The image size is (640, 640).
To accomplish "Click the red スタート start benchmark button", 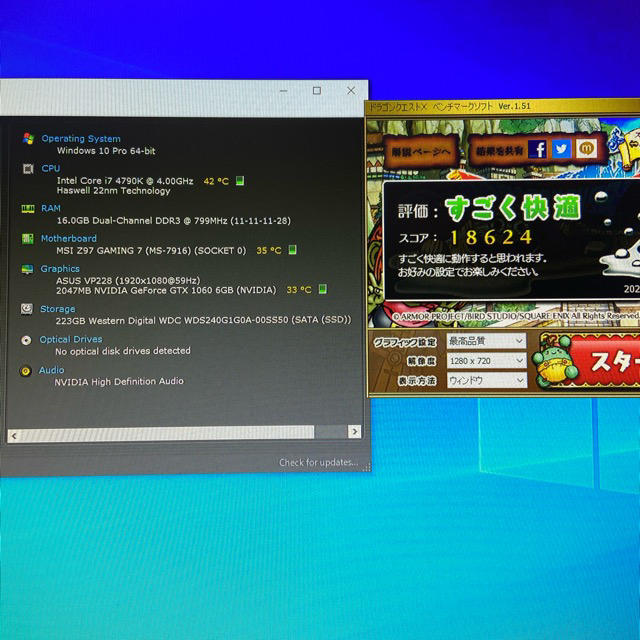I will (x=604, y=361).
